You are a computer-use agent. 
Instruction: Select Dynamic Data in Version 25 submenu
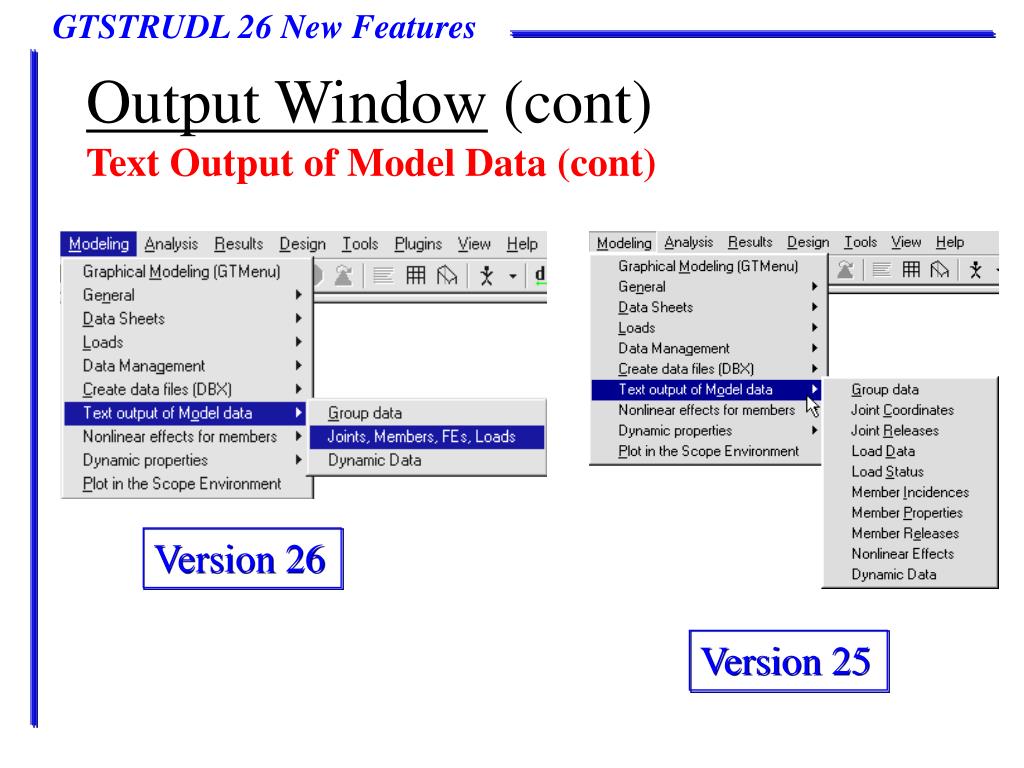[x=910, y=574]
